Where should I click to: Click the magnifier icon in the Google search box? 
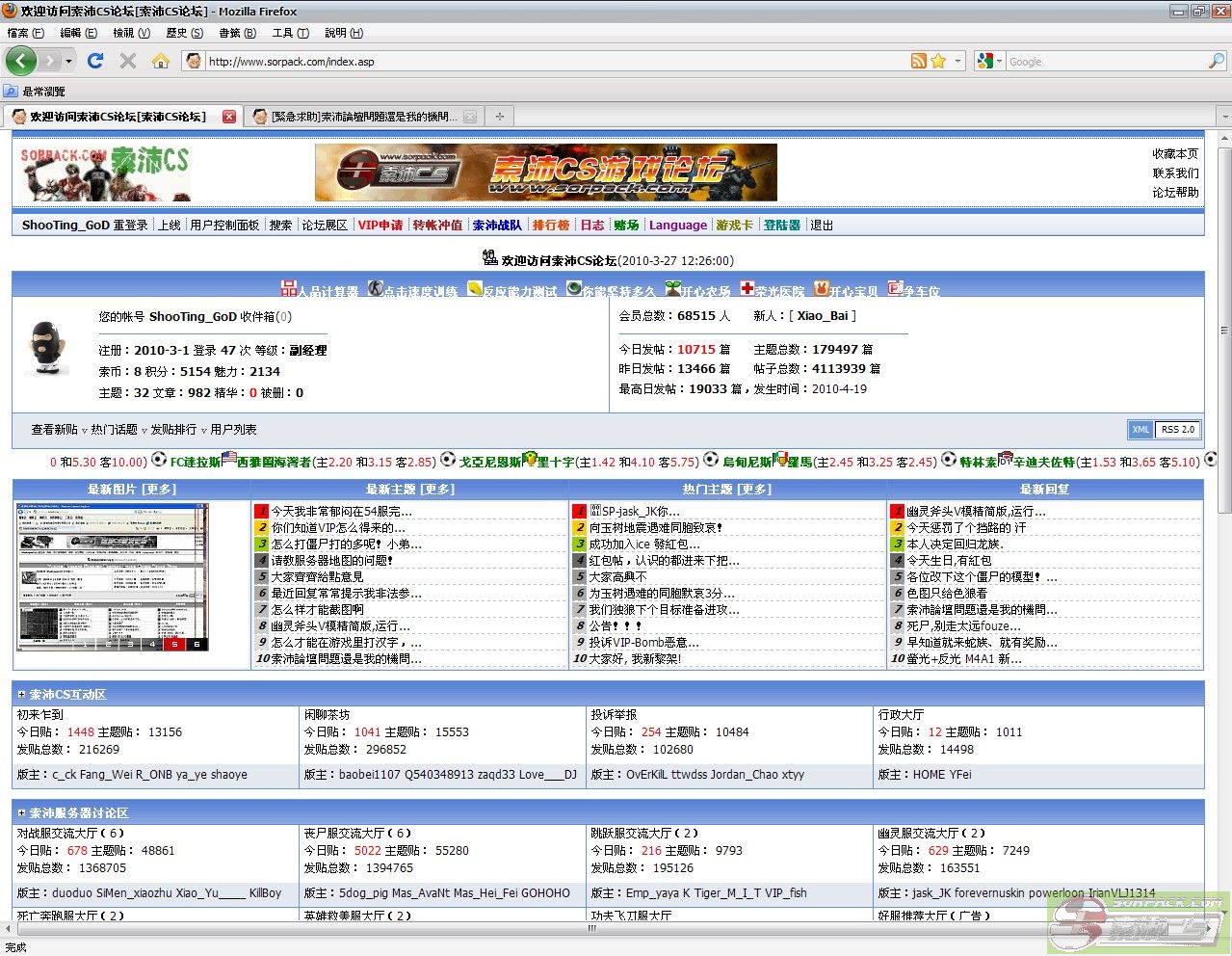(1216, 61)
